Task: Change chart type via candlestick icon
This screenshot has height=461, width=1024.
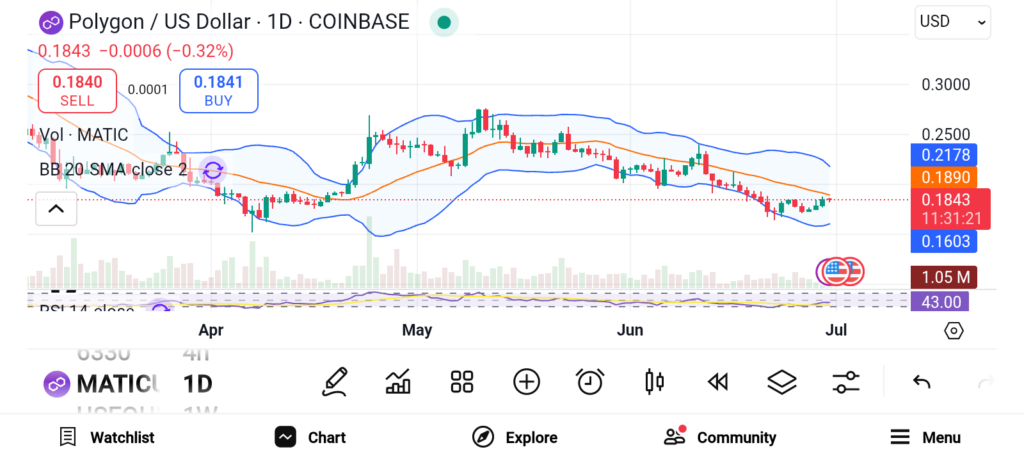Action: [x=654, y=382]
